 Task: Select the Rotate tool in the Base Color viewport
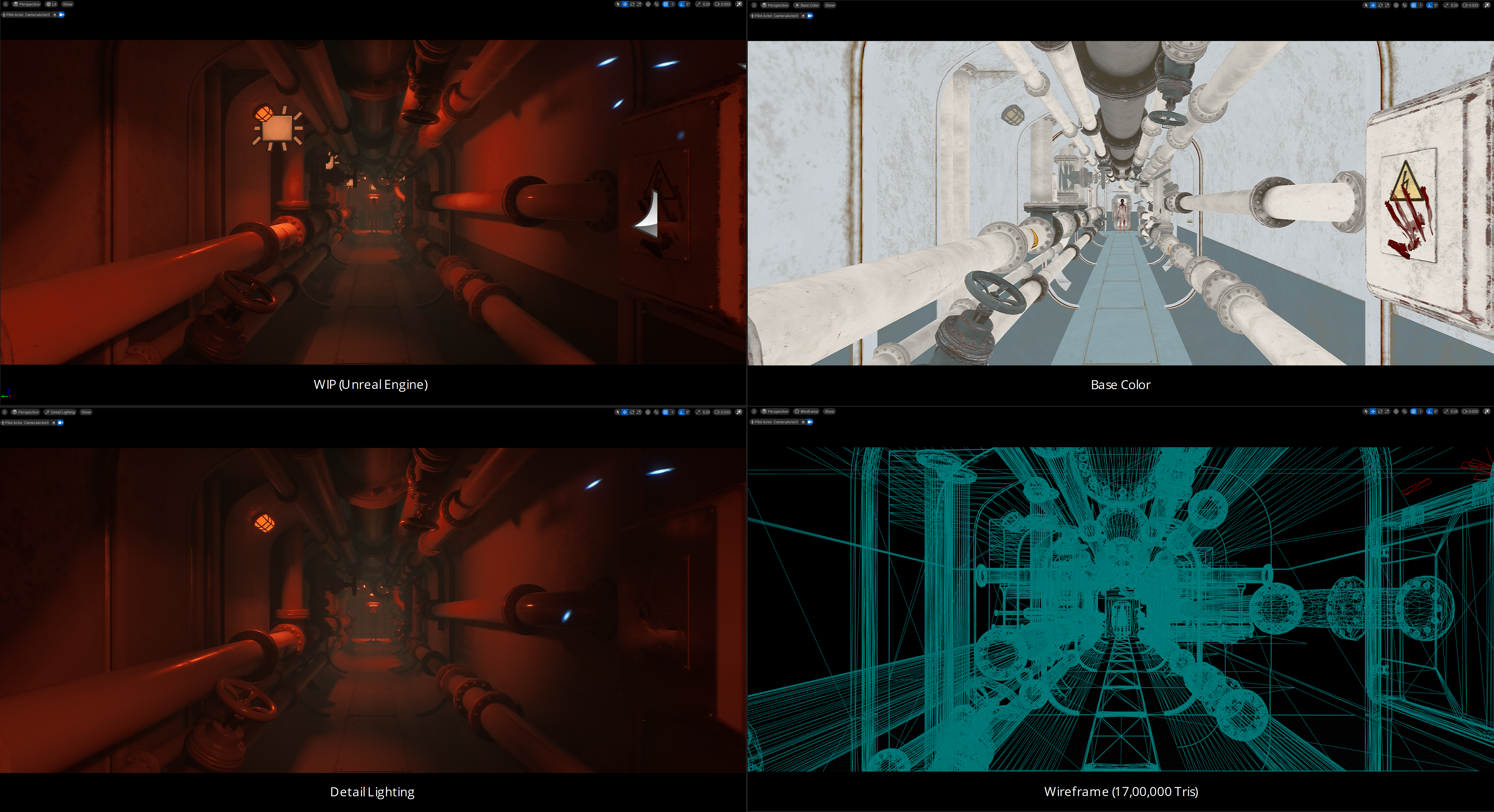1380,5
